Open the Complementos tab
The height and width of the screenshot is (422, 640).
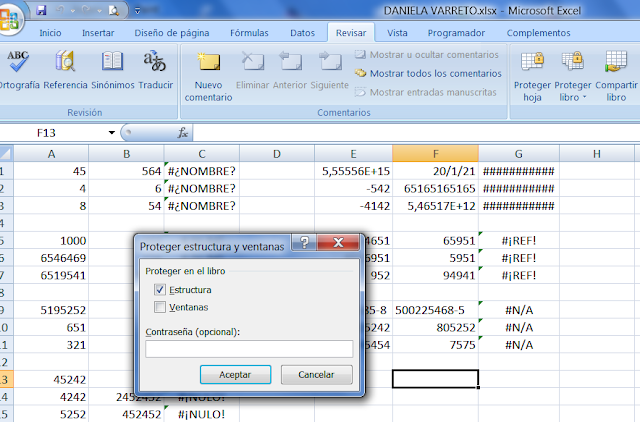(x=538, y=33)
